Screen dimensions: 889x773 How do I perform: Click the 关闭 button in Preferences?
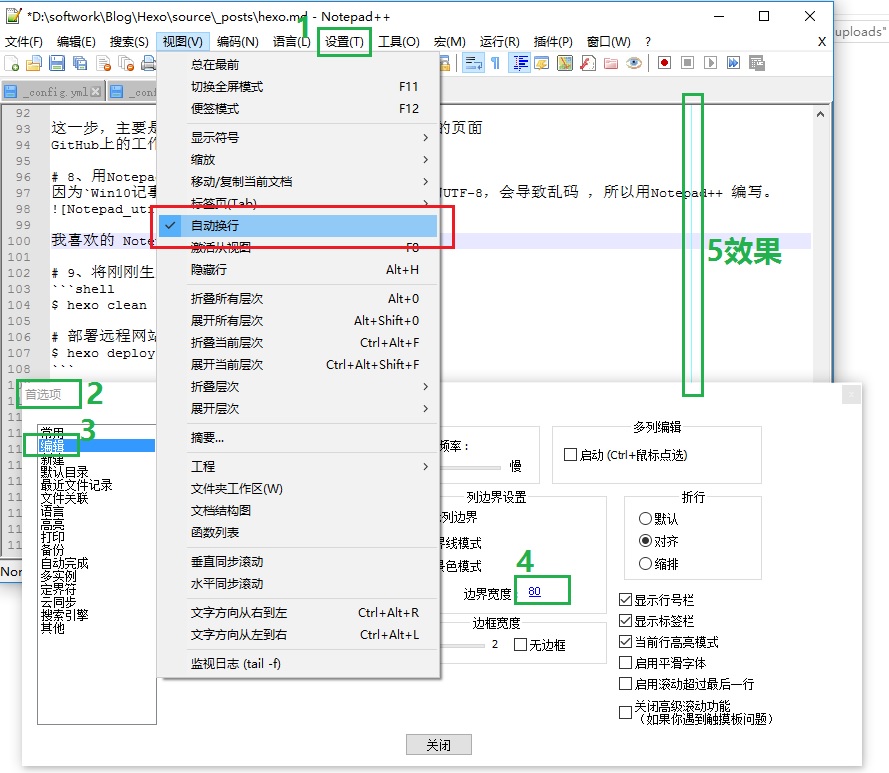click(x=438, y=745)
